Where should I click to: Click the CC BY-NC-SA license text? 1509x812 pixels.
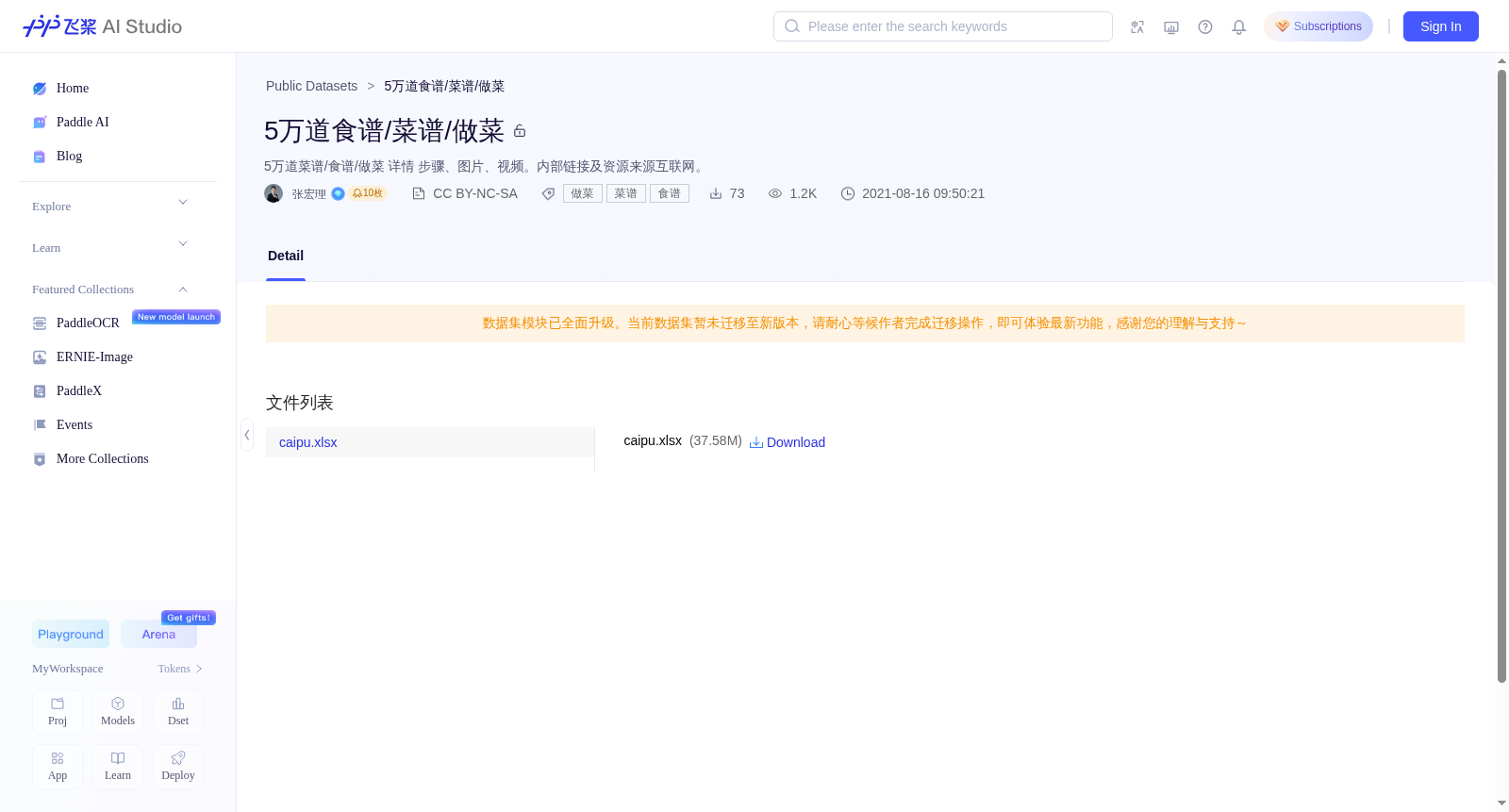(x=475, y=193)
